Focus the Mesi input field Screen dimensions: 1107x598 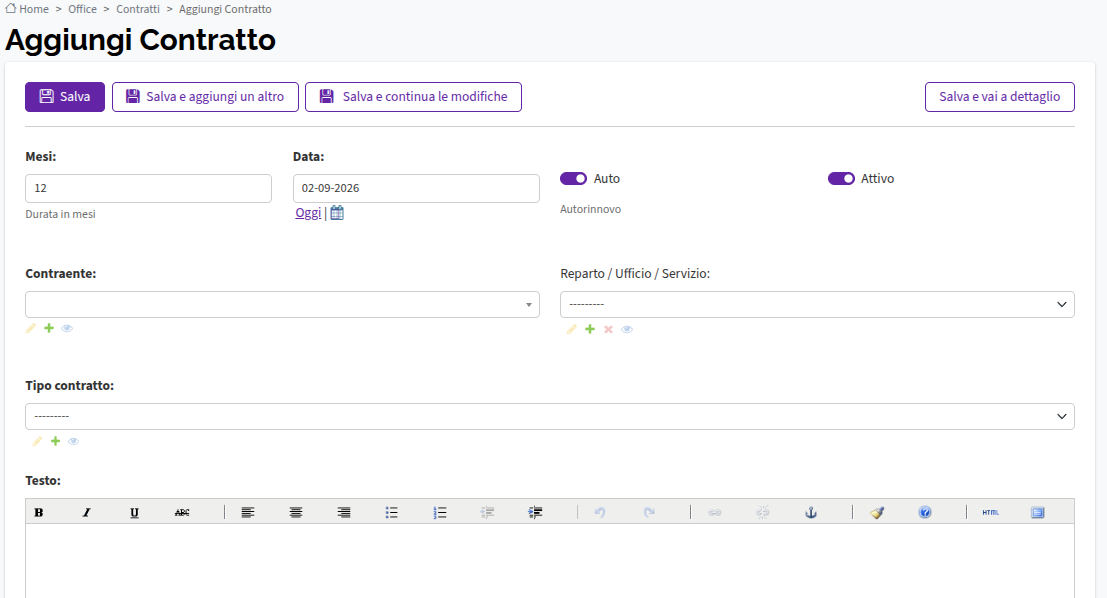click(148, 189)
